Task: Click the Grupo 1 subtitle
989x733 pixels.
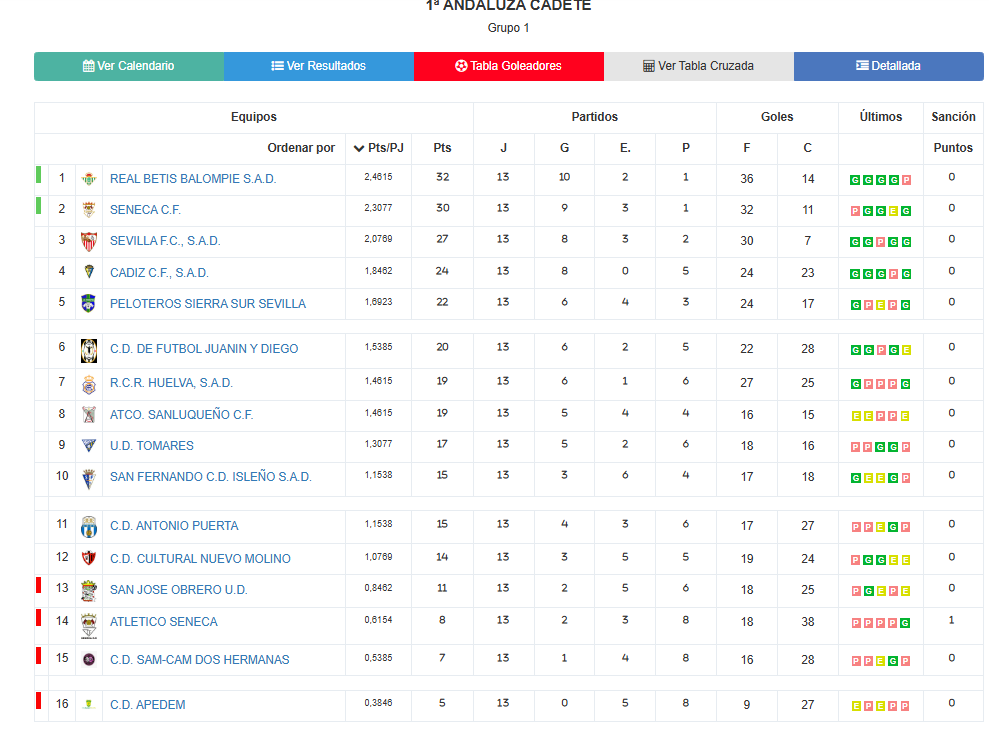Action: coord(508,28)
